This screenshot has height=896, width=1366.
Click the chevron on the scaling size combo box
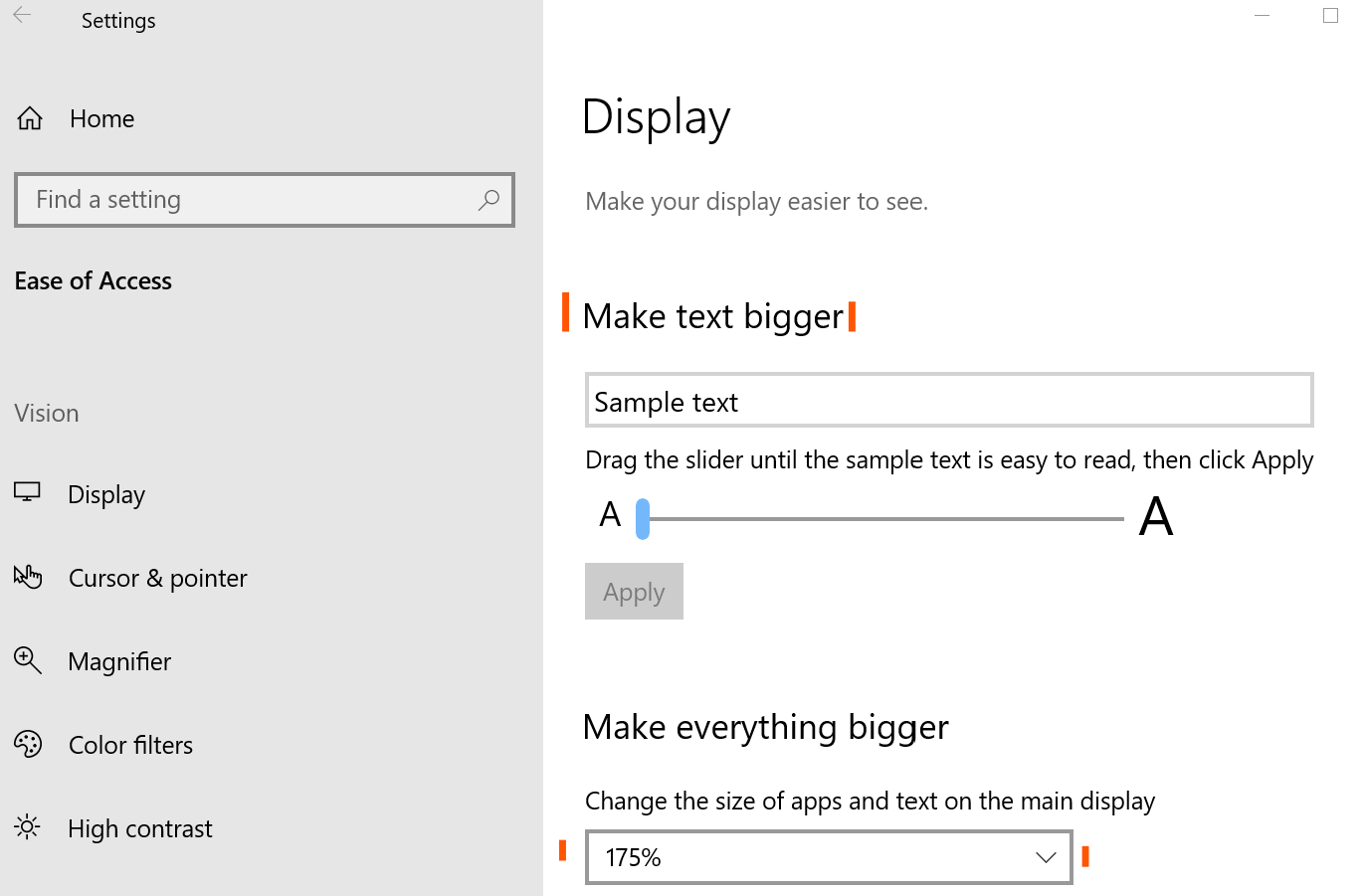click(1045, 856)
